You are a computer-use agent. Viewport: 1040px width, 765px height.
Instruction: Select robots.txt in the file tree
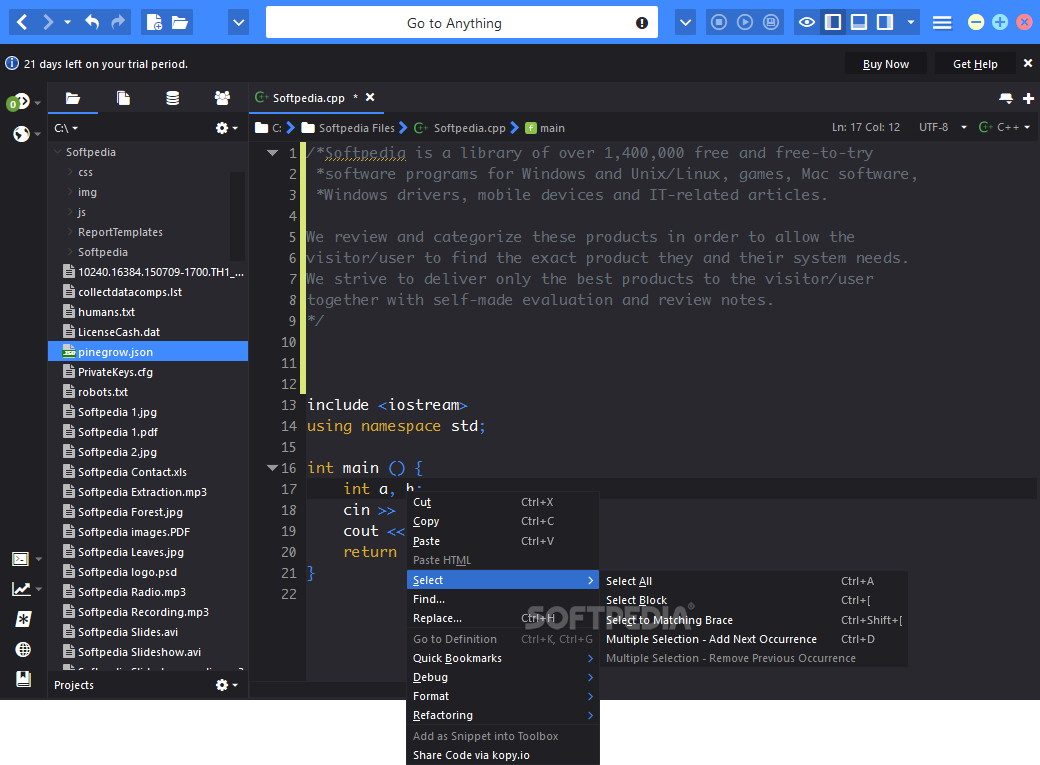pos(148,392)
